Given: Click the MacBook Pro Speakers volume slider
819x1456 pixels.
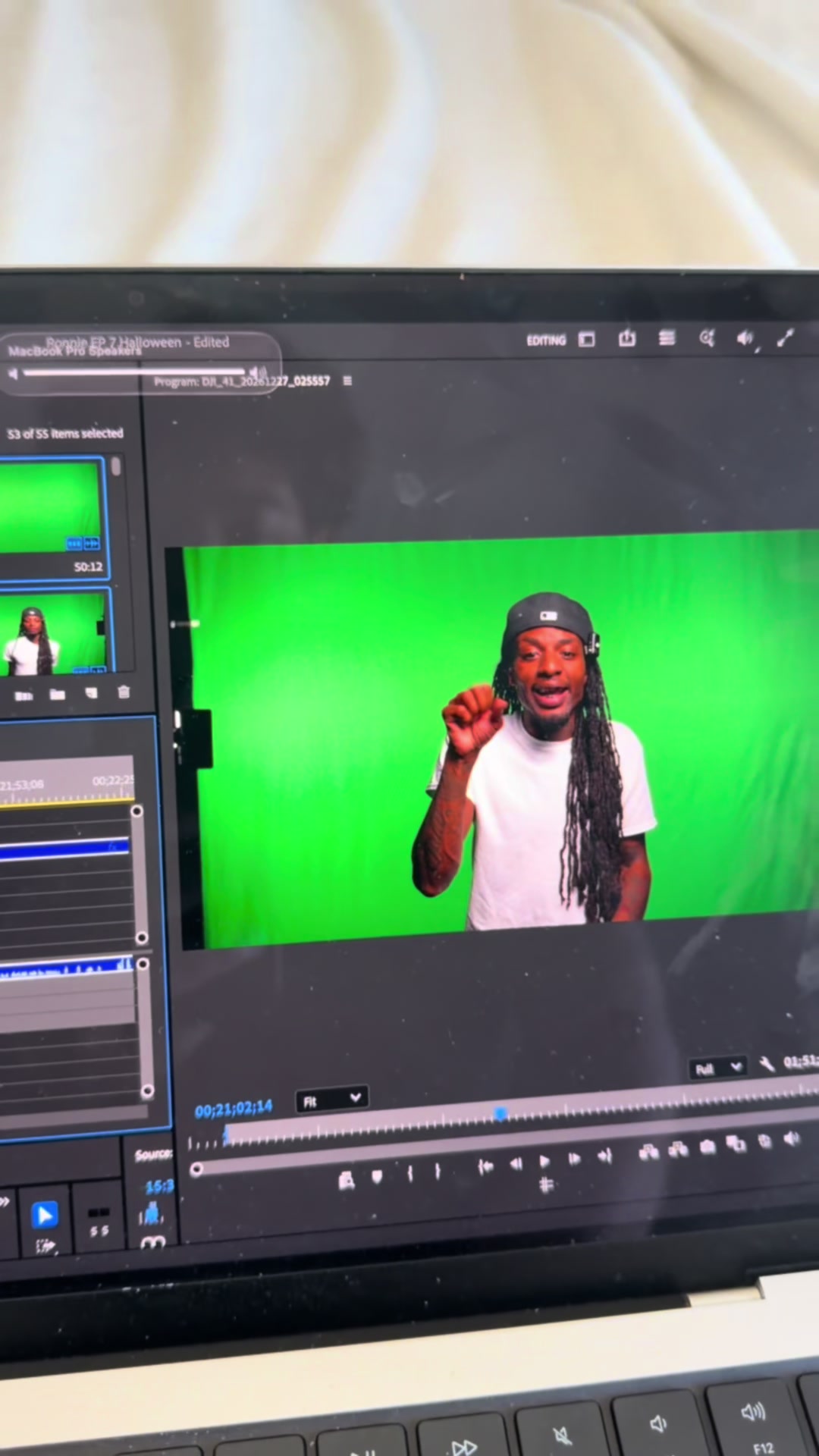Looking at the screenshot, I should coord(135,372).
